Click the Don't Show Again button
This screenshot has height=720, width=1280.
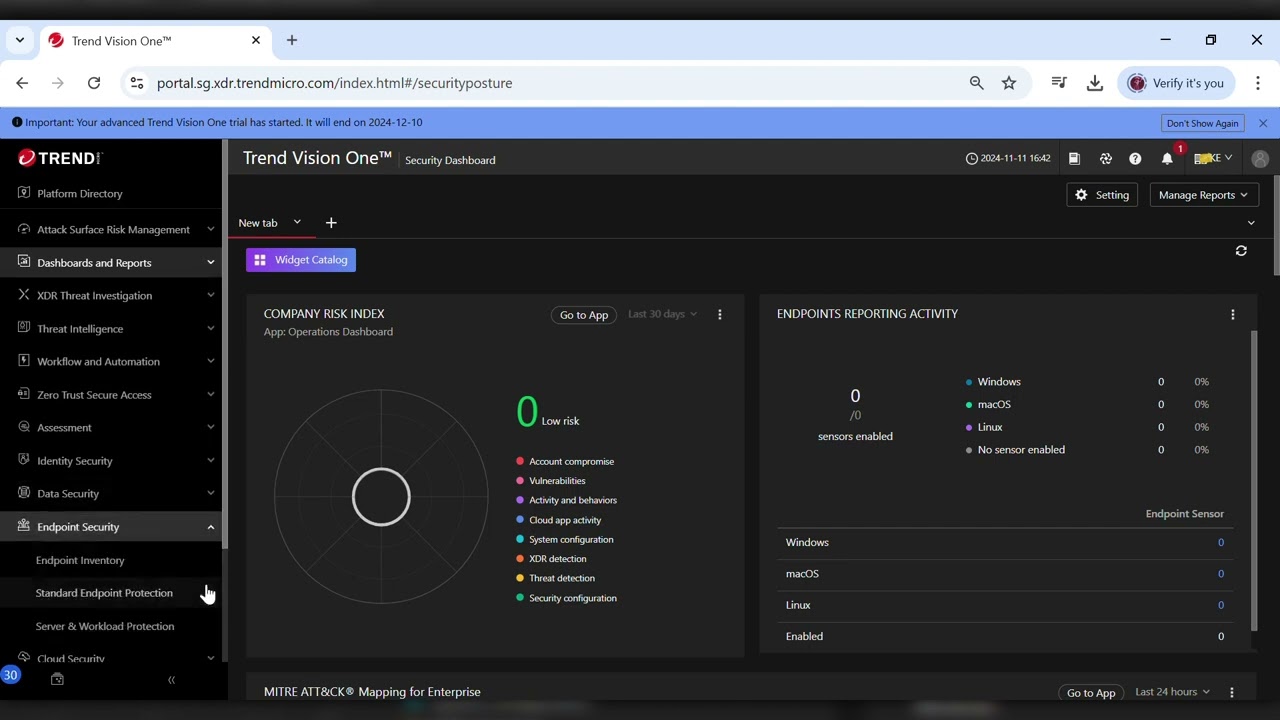coord(1202,123)
